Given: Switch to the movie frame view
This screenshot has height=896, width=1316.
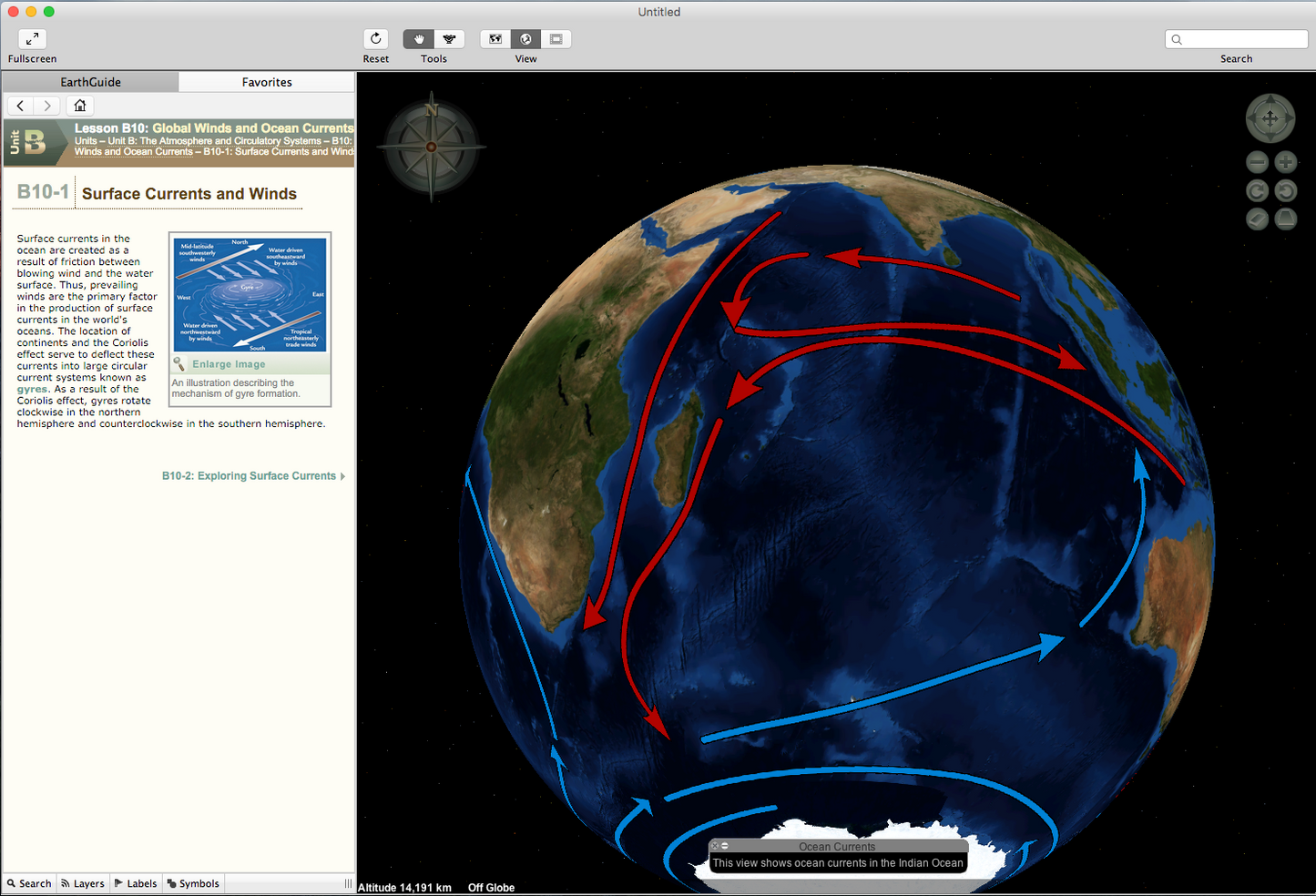Looking at the screenshot, I should pos(556,39).
